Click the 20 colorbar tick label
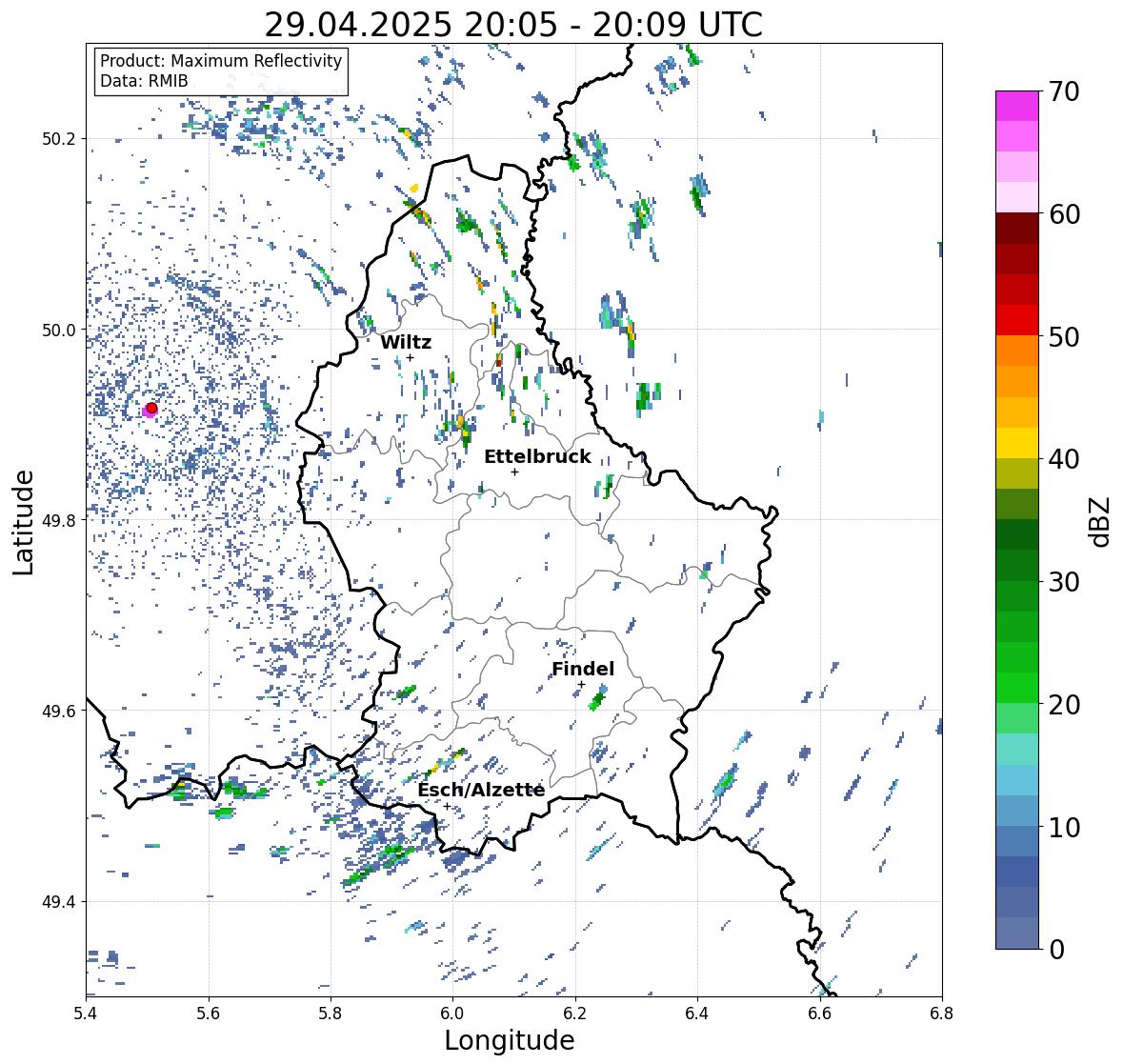 (1064, 705)
